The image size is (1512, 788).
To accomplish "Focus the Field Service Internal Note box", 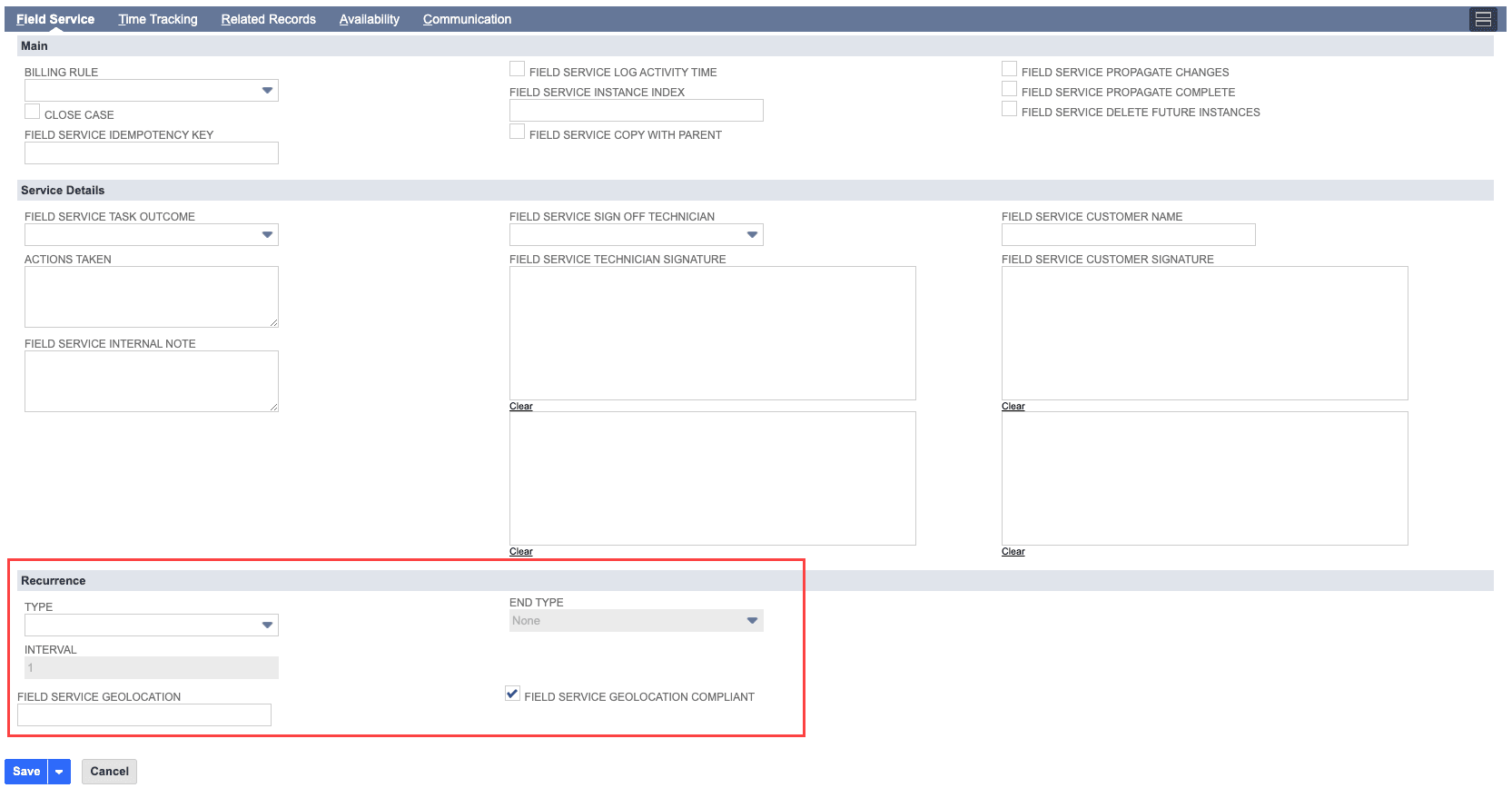I will (152, 381).
